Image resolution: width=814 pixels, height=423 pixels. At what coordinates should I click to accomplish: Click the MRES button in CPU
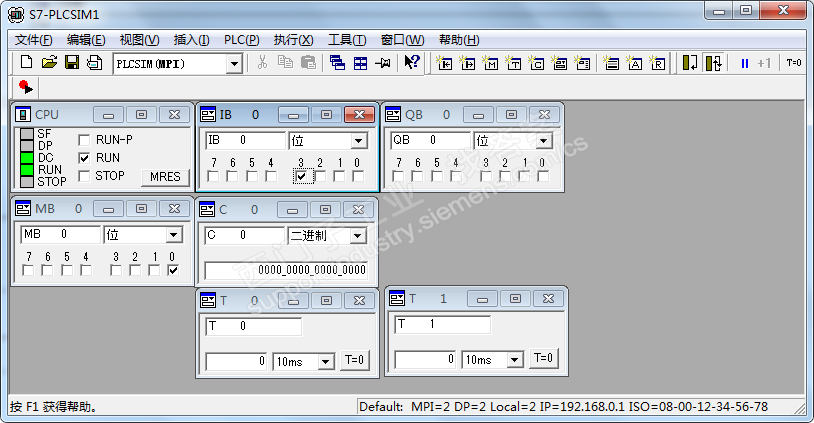(165, 177)
